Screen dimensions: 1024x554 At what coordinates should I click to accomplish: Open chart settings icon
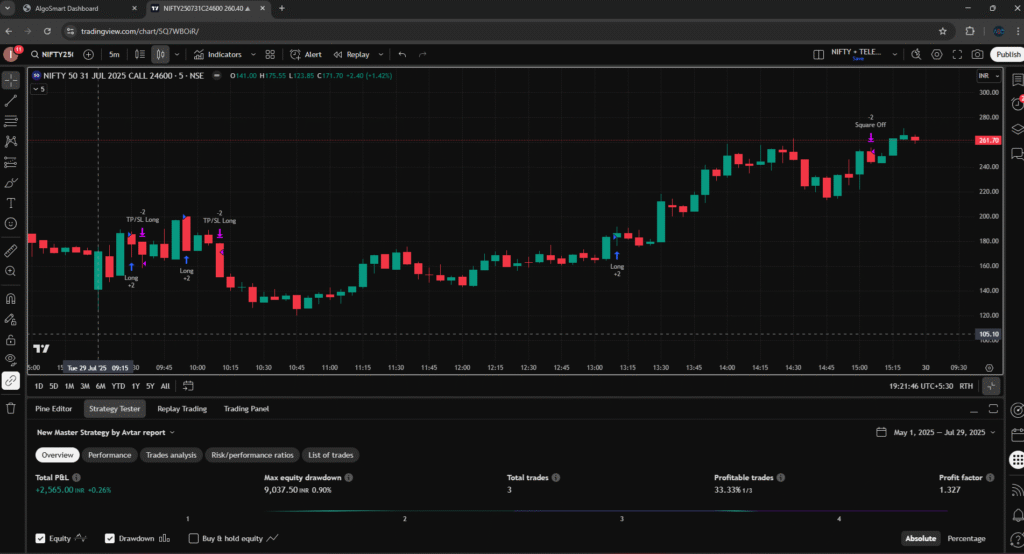click(937, 54)
